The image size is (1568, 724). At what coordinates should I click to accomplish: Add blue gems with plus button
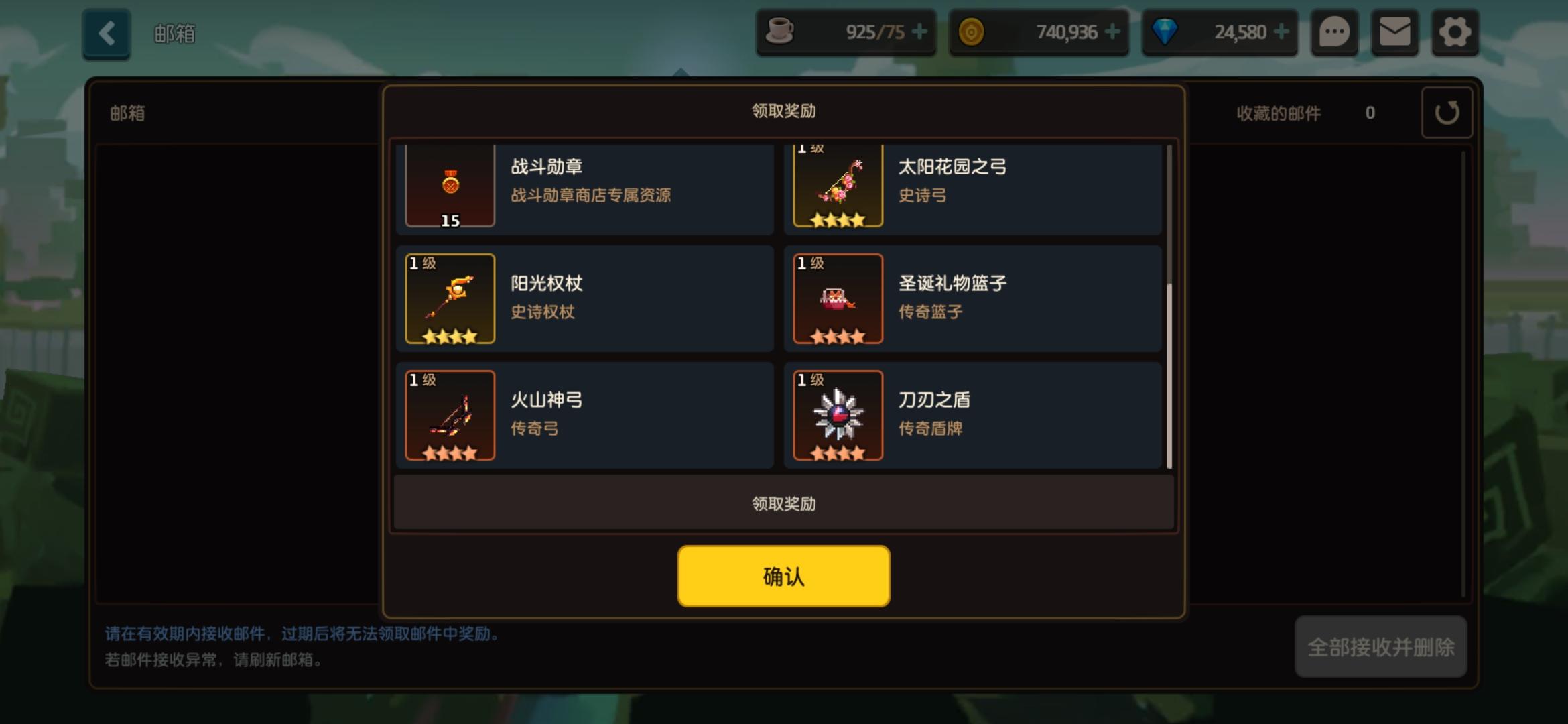click(x=1281, y=32)
